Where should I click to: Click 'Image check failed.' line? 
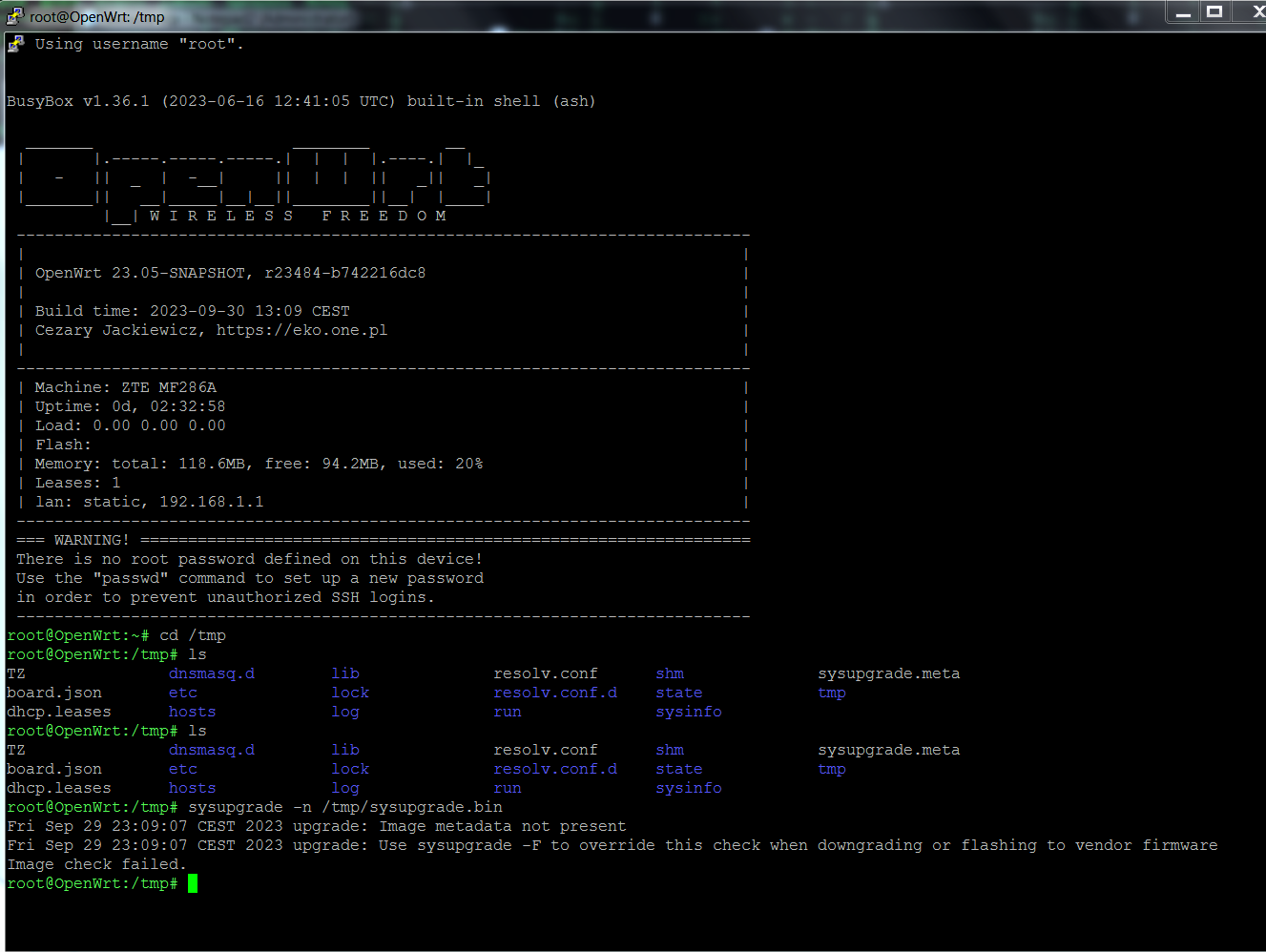click(x=96, y=864)
